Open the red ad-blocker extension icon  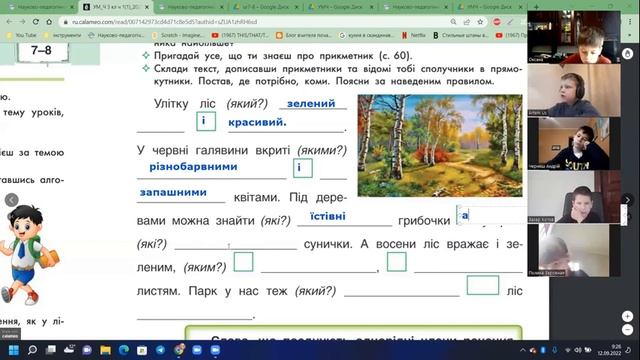pos(497,22)
